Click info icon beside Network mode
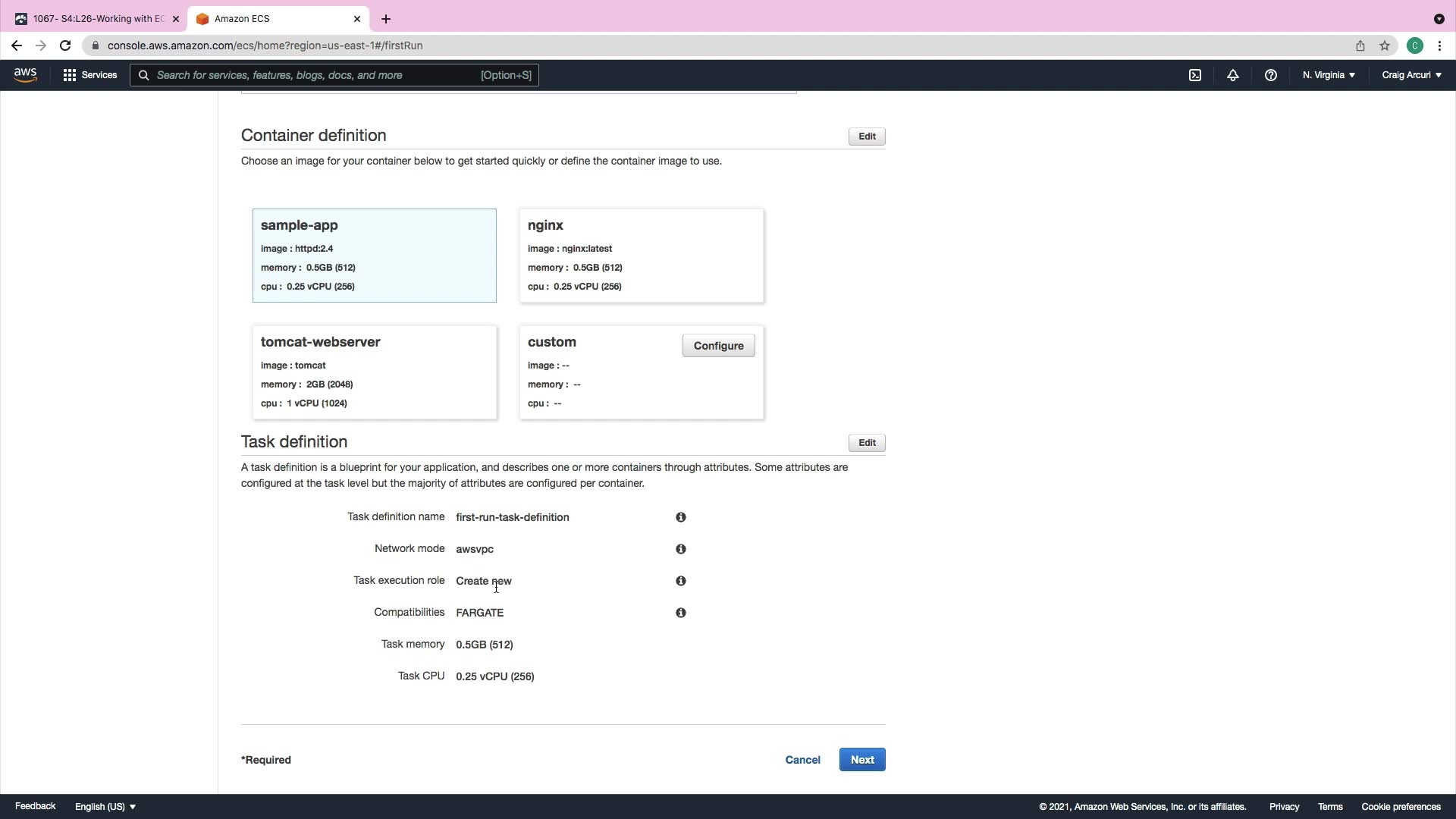Screen dimensions: 1456x819 pos(681,549)
